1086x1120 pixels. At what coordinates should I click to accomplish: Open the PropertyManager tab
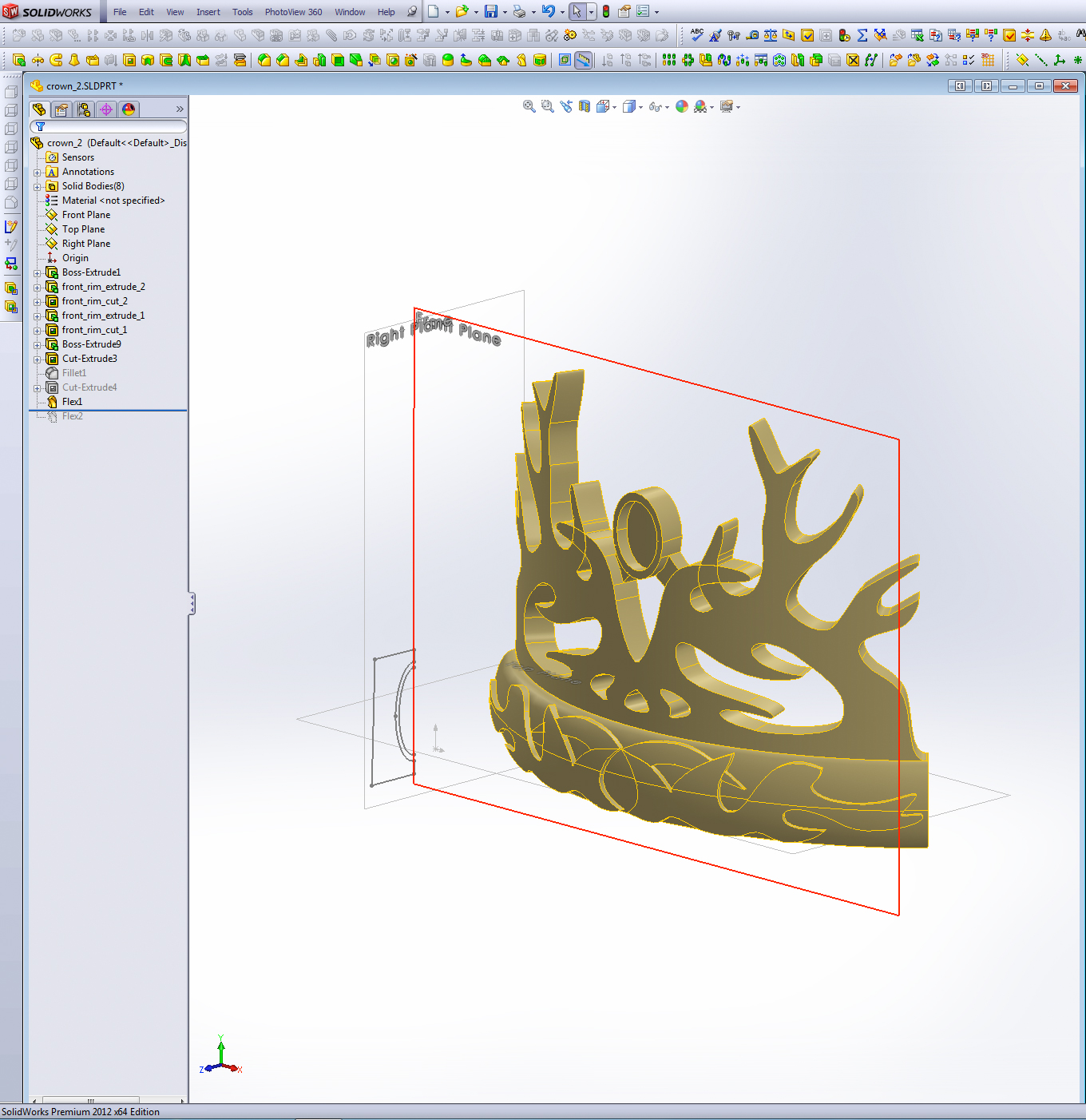point(61,109)
